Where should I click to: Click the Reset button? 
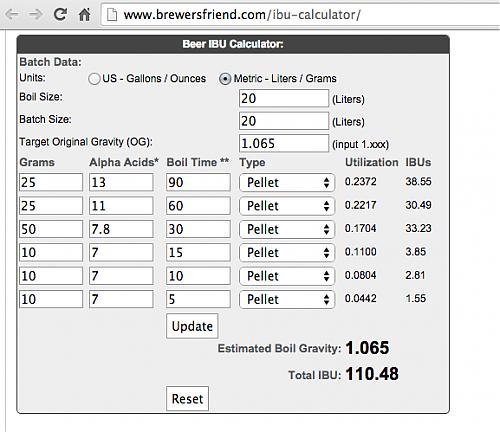pos(187,399)
